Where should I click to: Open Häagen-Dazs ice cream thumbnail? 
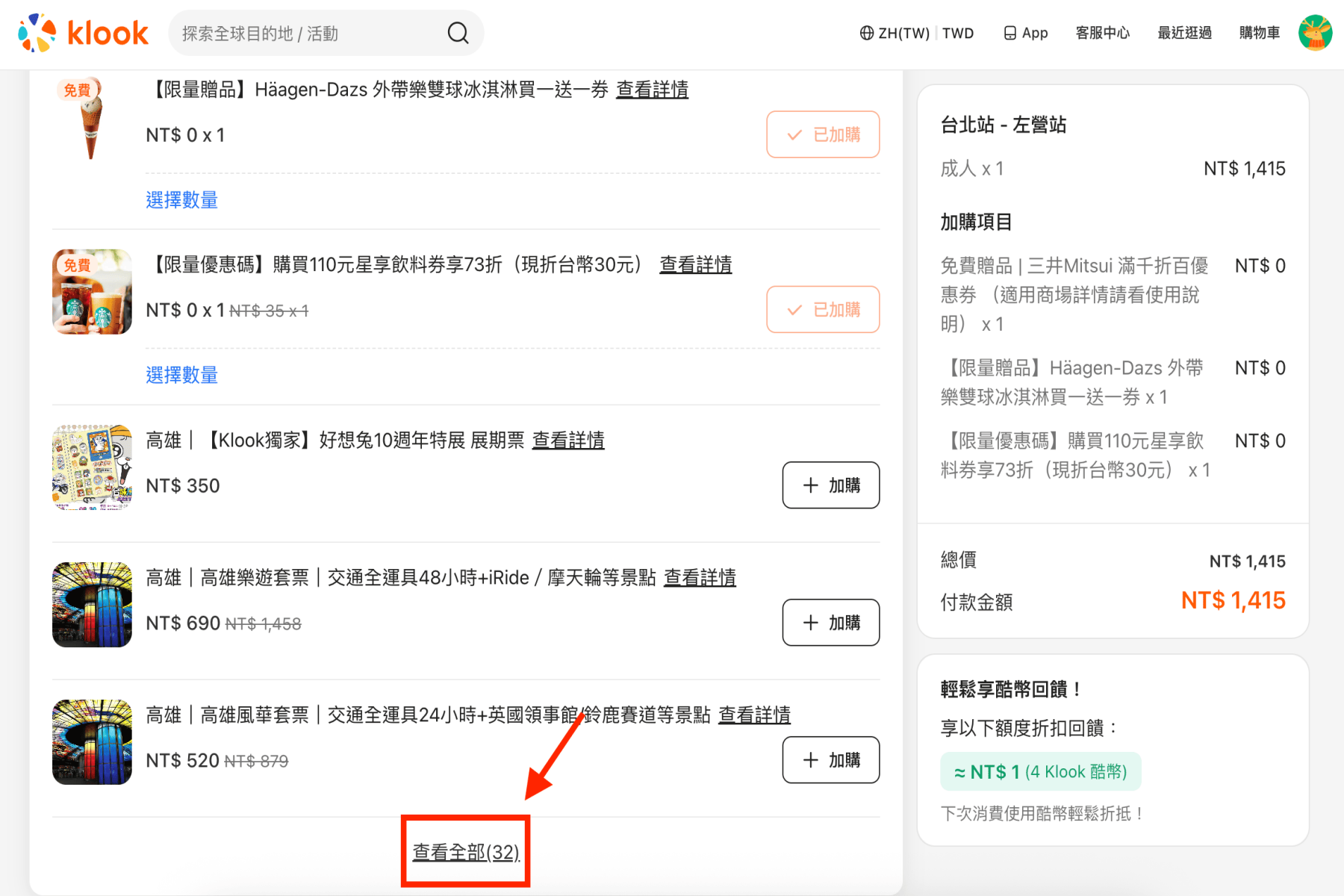92,117
